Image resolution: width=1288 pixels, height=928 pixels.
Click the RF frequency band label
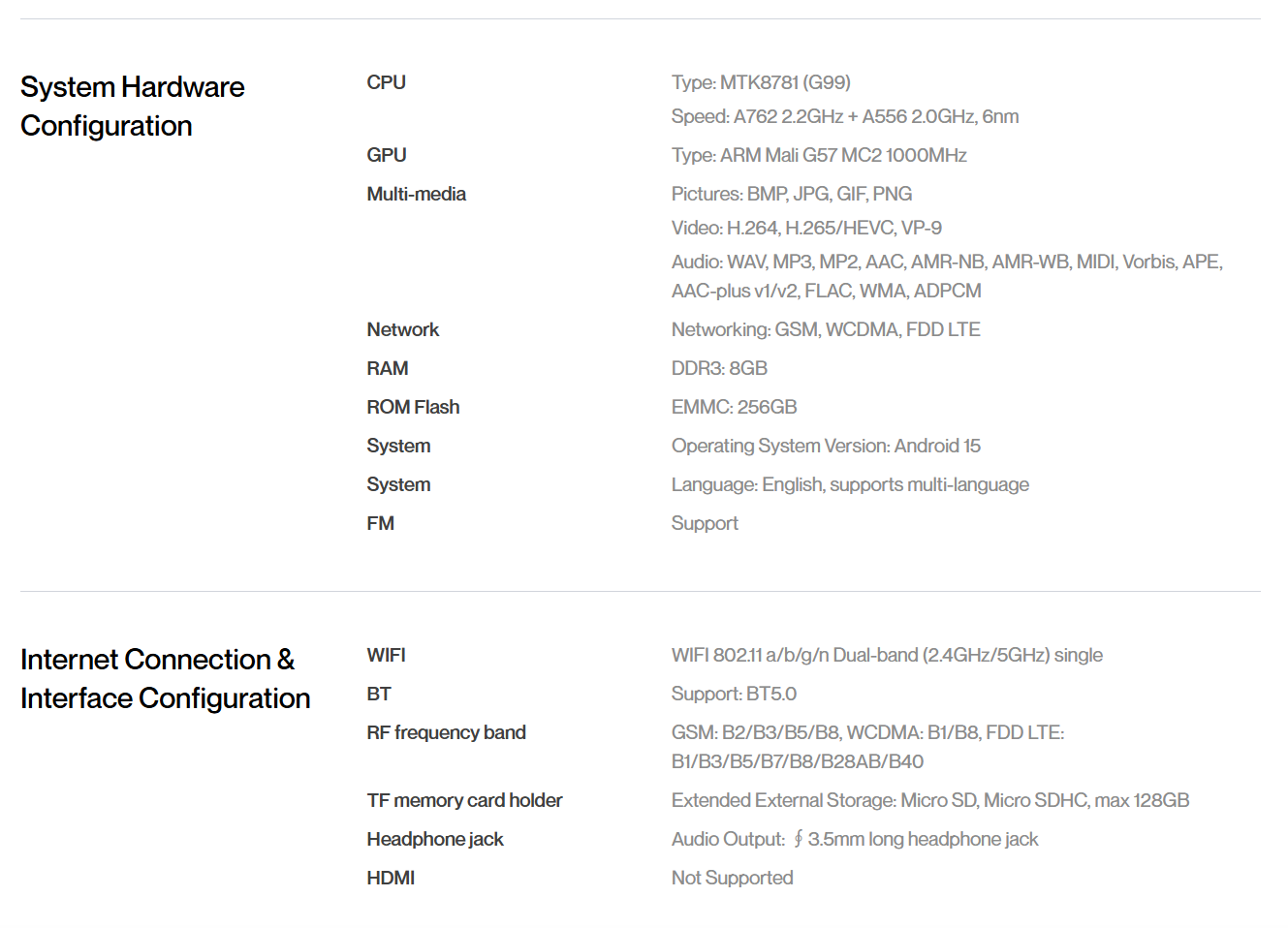[x=446, y=733]
